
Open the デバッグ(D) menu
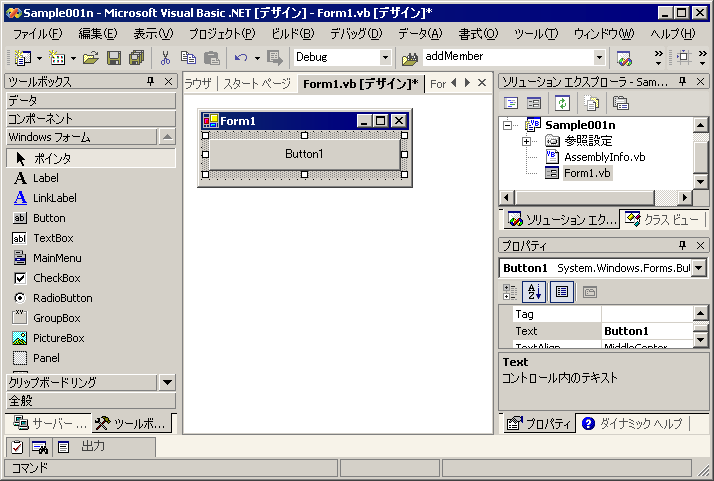pyautogui.click(x=356, y=34)
